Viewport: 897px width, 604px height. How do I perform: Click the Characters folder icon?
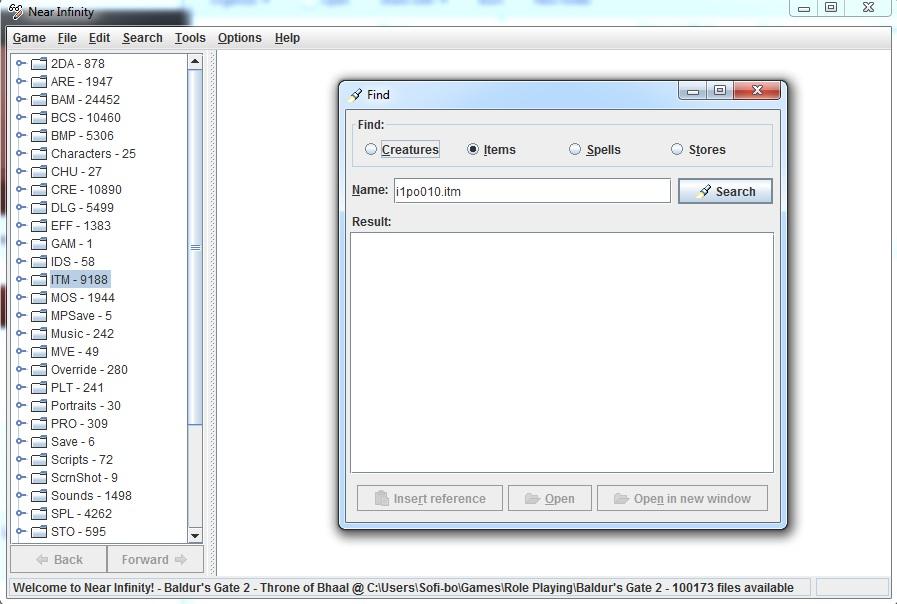(39, 154)
